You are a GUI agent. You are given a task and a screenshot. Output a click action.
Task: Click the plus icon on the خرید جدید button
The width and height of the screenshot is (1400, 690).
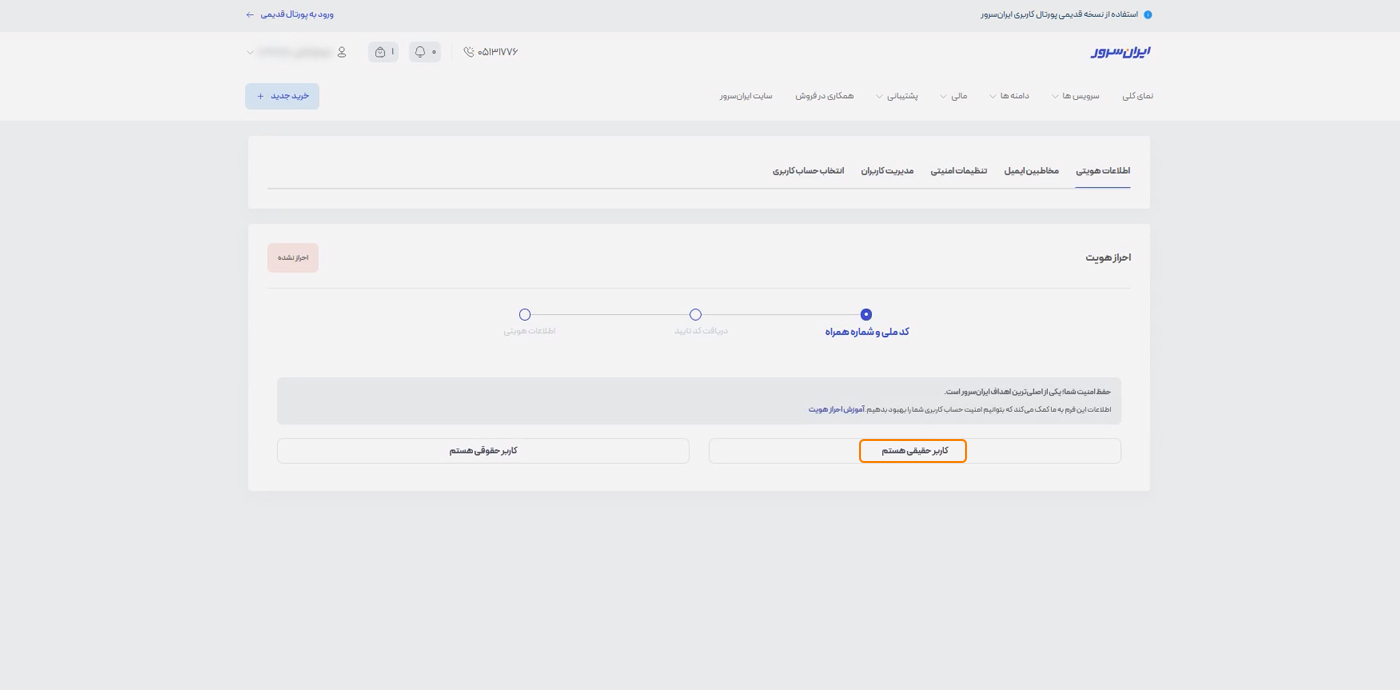(258, 96)
